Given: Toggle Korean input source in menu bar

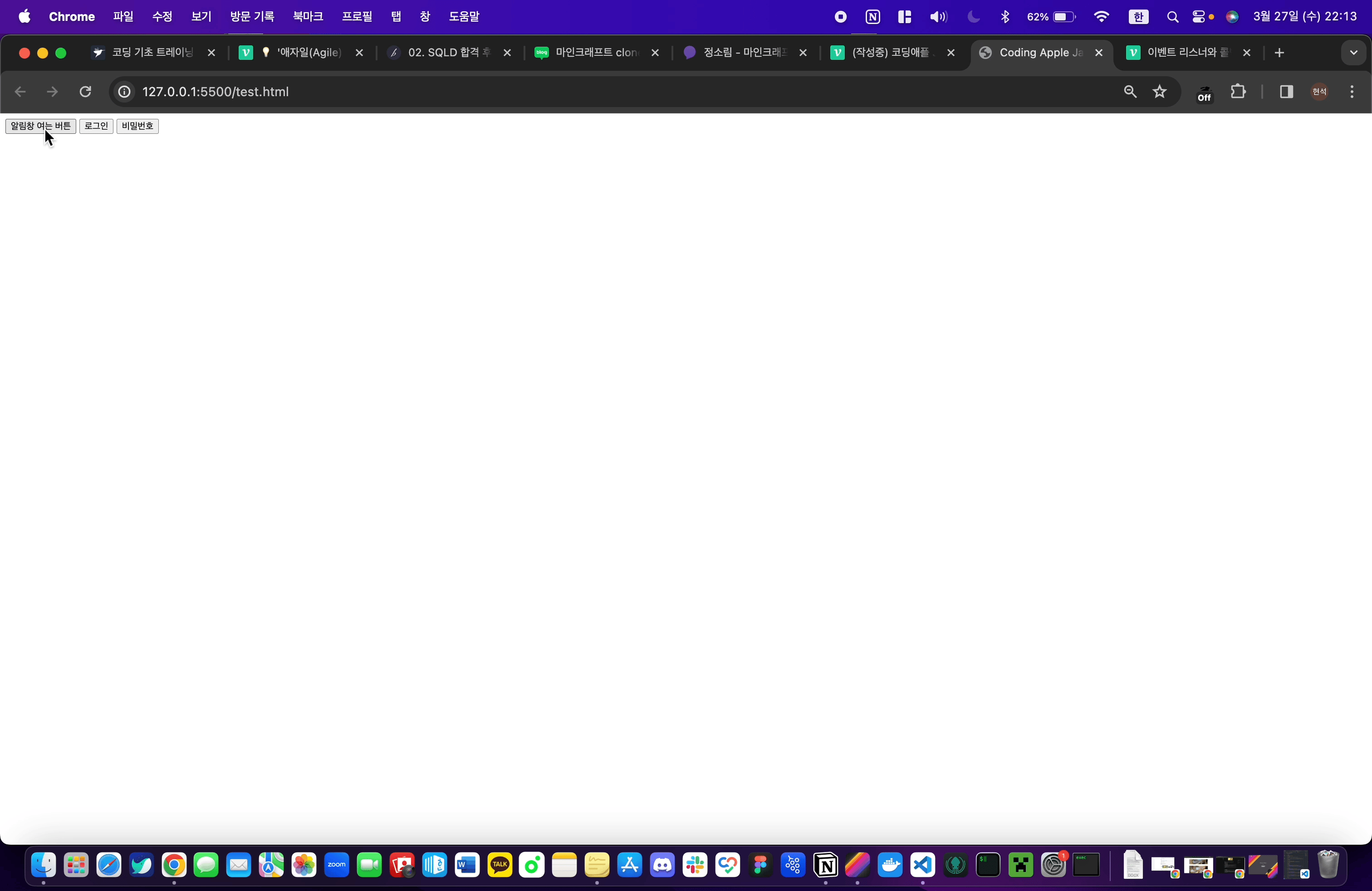Looking at the screenshot, I should pos(1138,17).
